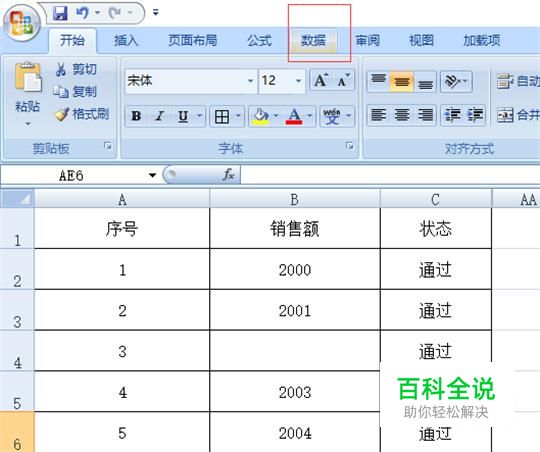Image resolution: width=540 pixels, height=452 pixels.
Task: Undo the last action
Action: click(82, 13)
